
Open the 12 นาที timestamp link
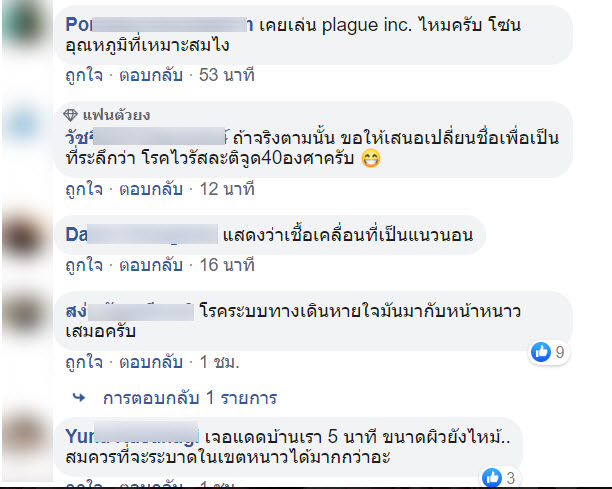[x=227, y=189]
